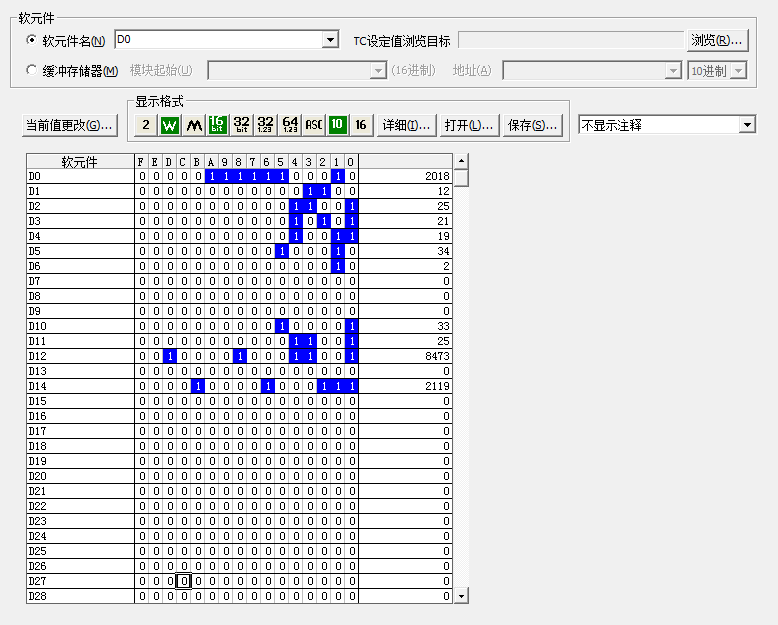Select multi-point word 'M' display icon
Viewport: 778px width, 625px height.
pos(194,125)
